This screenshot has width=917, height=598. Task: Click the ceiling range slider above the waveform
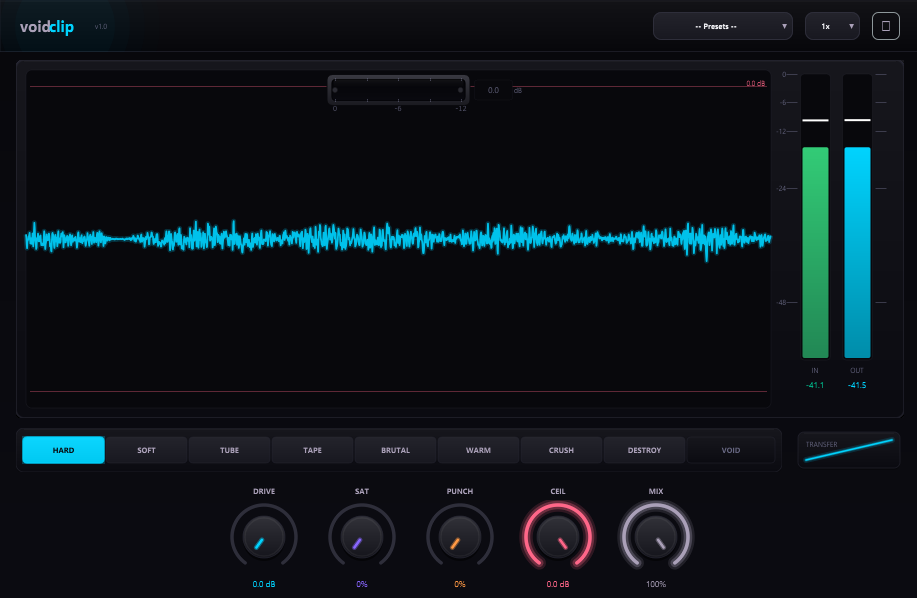coord(397,89)
